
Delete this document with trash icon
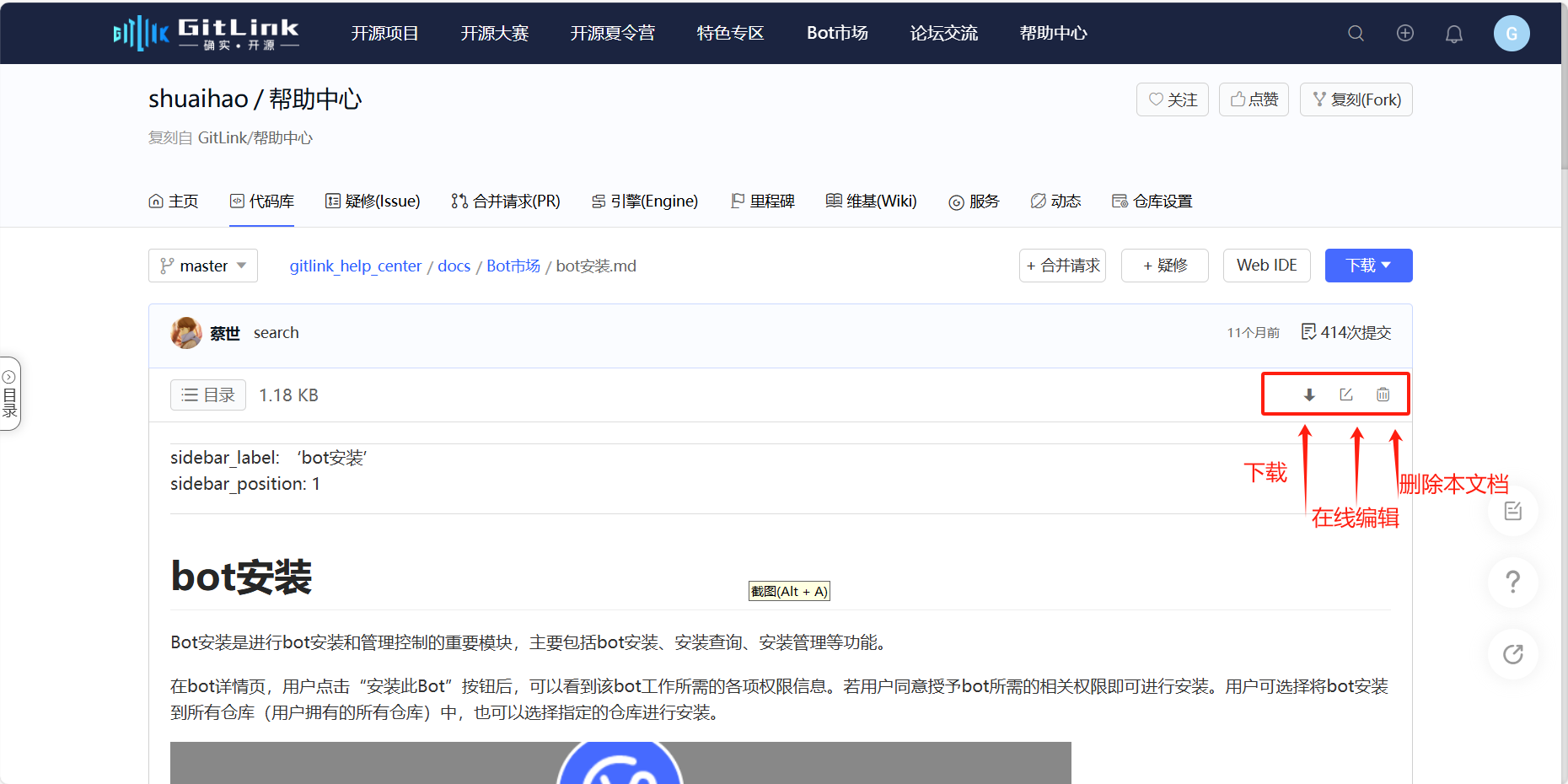click(x=1383, y=395)
